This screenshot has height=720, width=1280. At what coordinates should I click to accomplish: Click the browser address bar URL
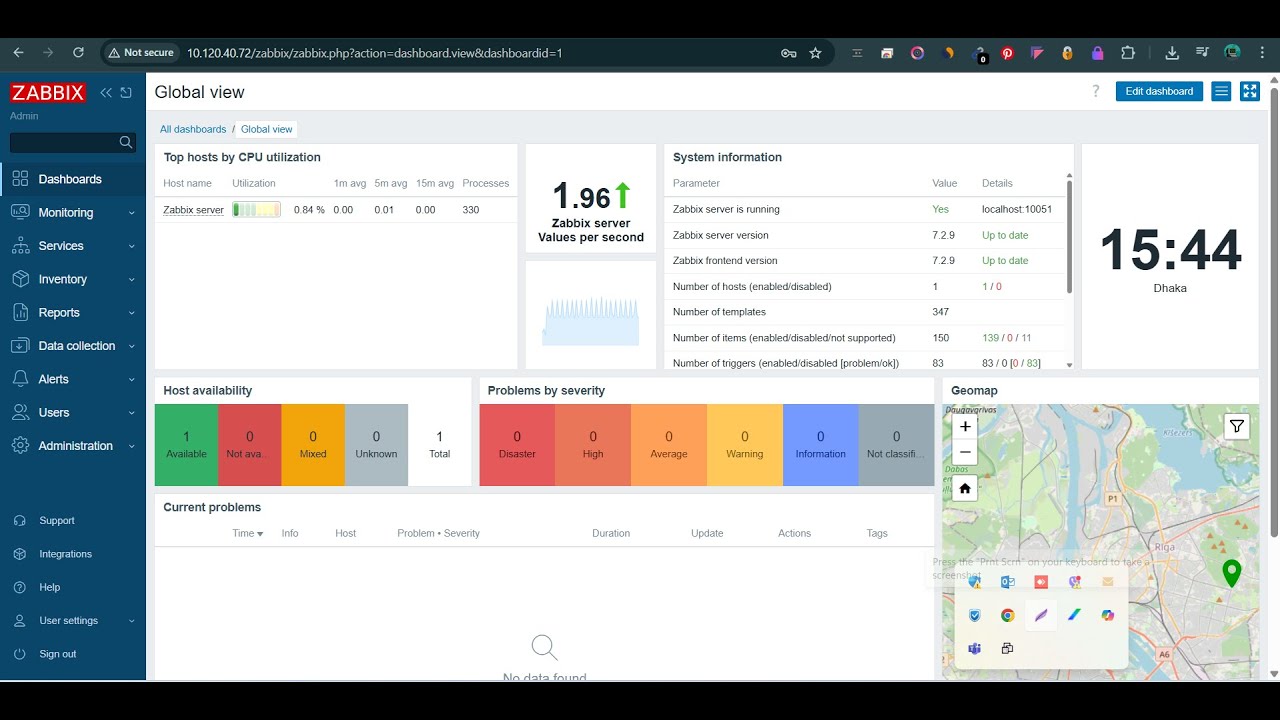(x=375, y=53)
